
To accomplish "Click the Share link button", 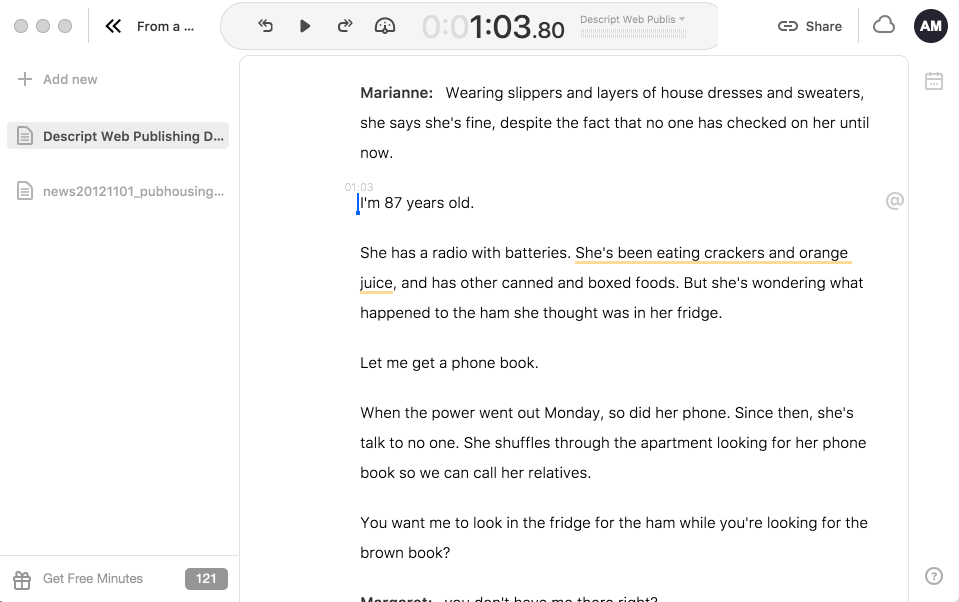I will point(810,26).
